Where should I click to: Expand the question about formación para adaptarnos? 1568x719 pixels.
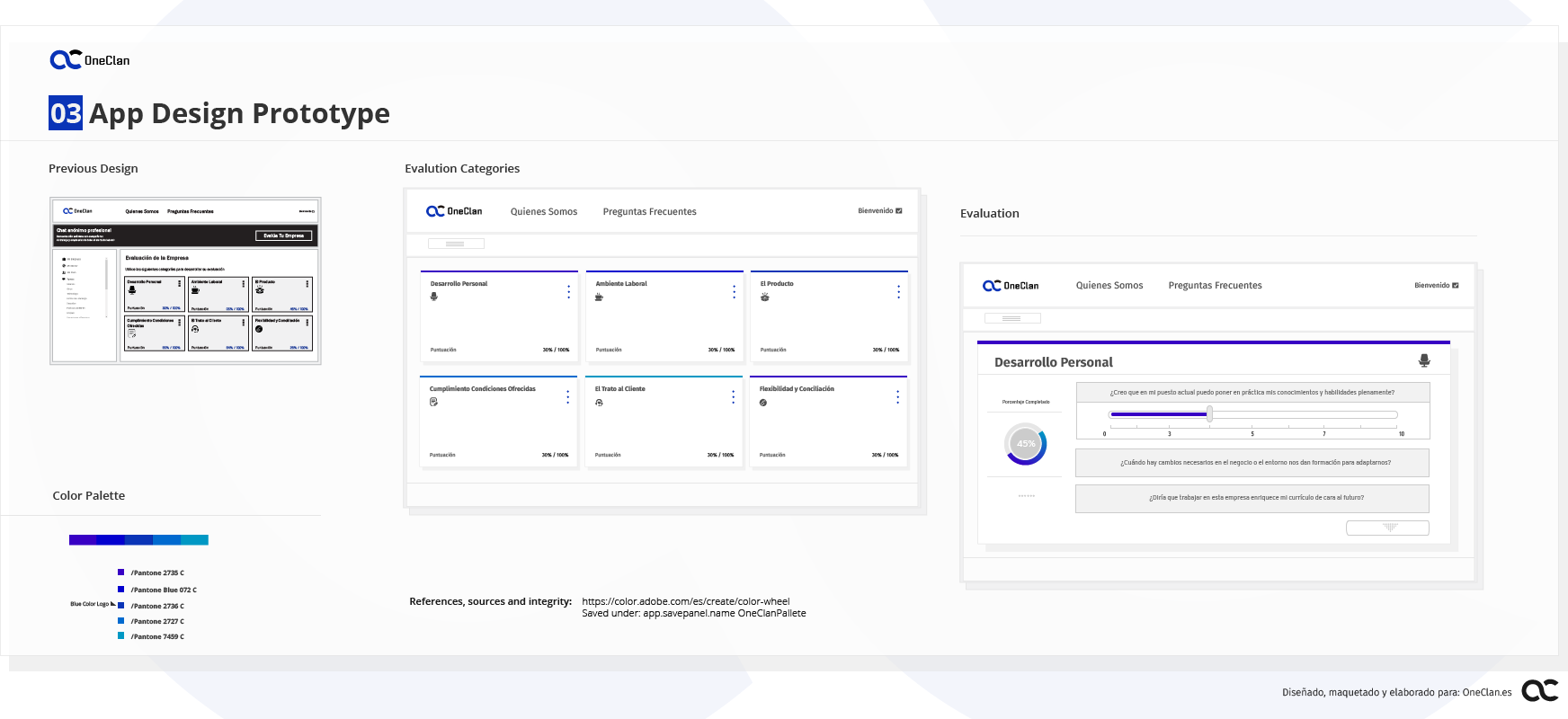[1252, 463]
